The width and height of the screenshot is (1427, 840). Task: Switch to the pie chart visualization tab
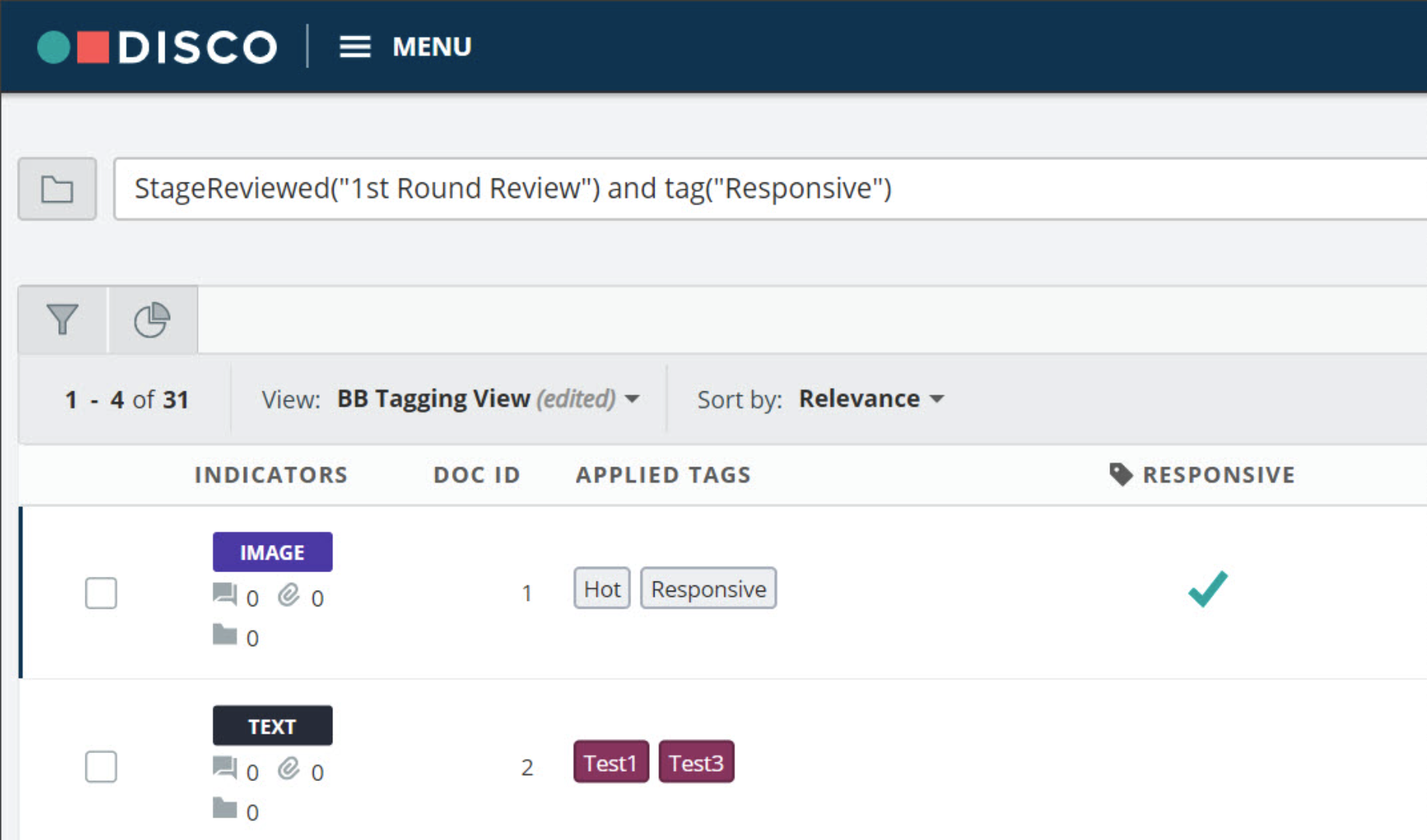(152, 319)
